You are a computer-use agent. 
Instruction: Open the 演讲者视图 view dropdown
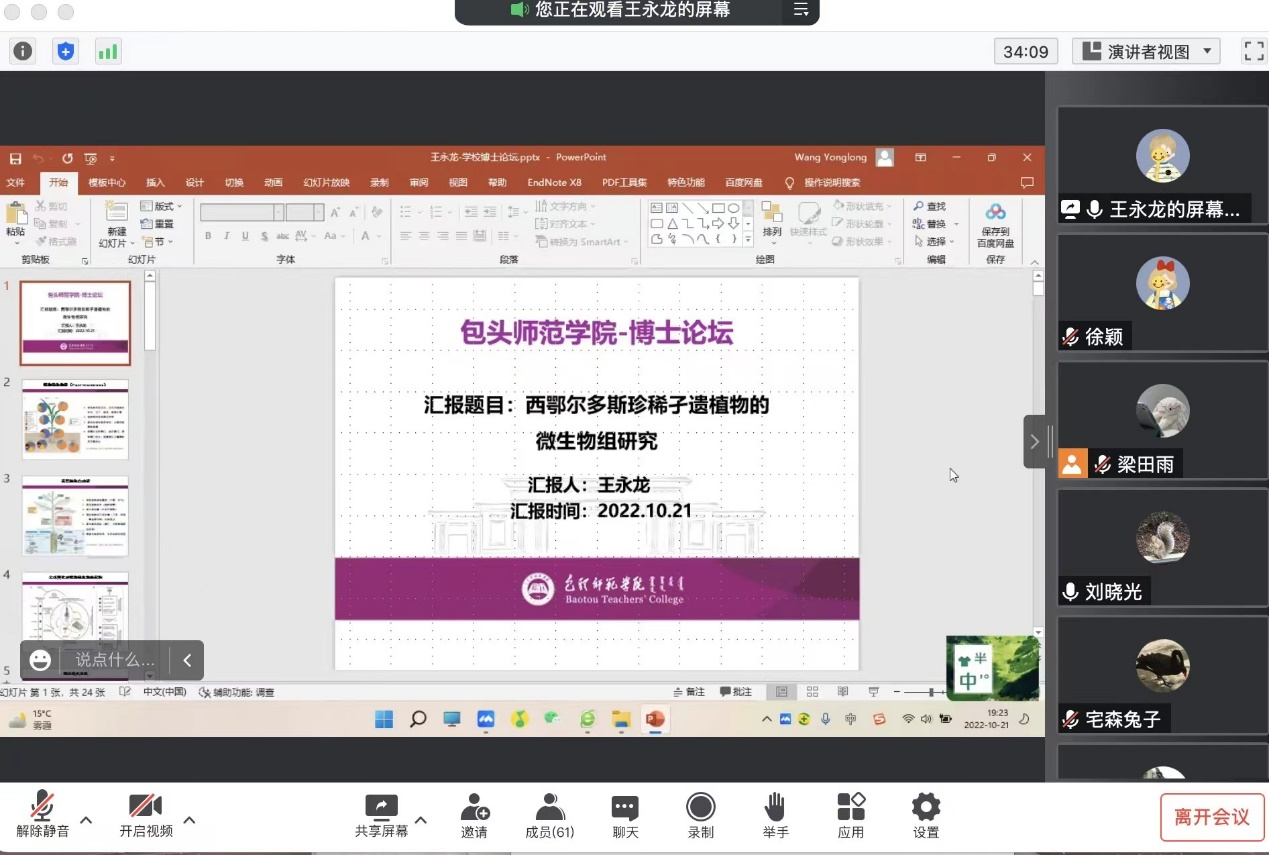[1147, 51]
